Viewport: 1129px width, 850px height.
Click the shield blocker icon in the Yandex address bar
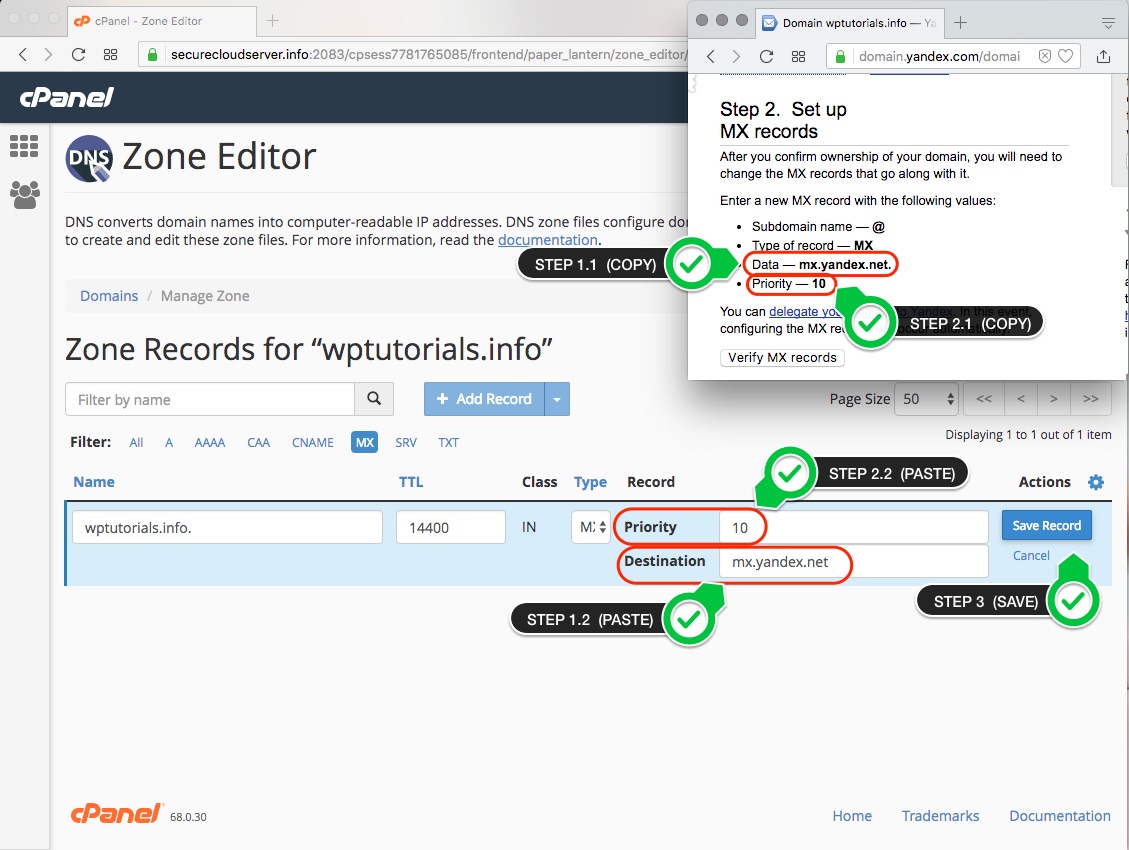pos(1045,56)
